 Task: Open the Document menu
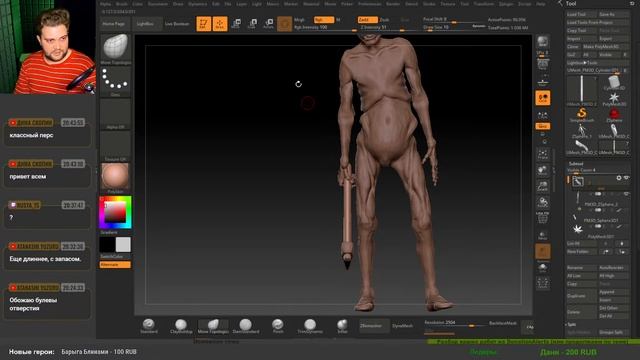(158, 4)
